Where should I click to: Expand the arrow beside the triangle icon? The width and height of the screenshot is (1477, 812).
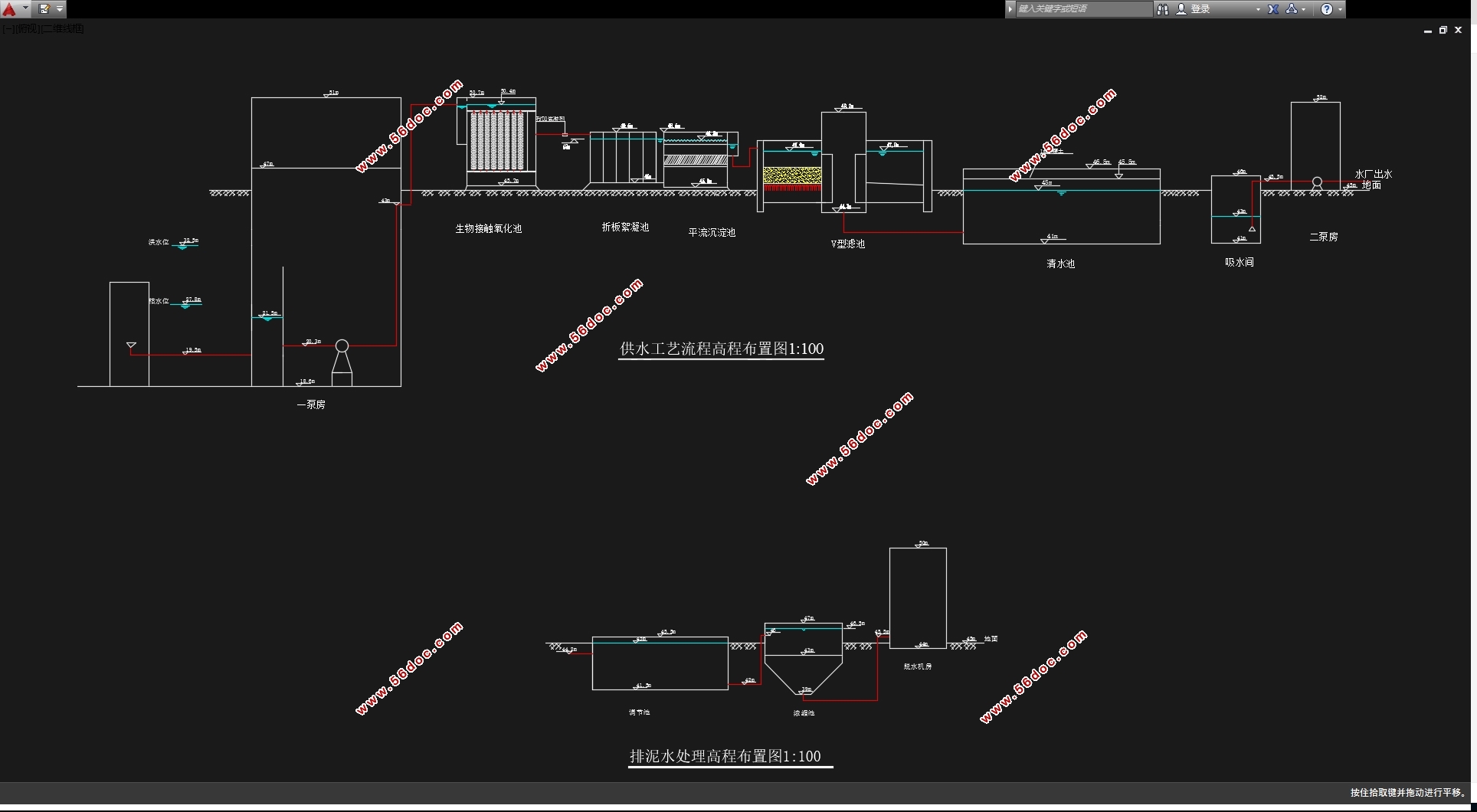1304,9
